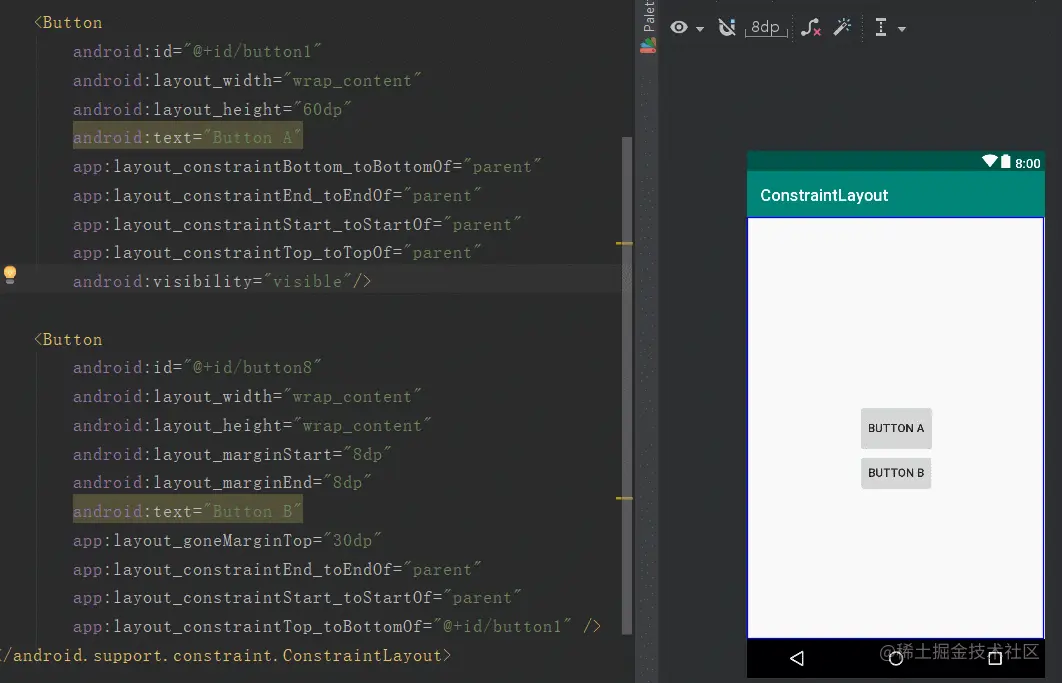Click the 8:00 status bar clock
The height and width of the screenshot is (683, 1062).
tap(1027, 163)
